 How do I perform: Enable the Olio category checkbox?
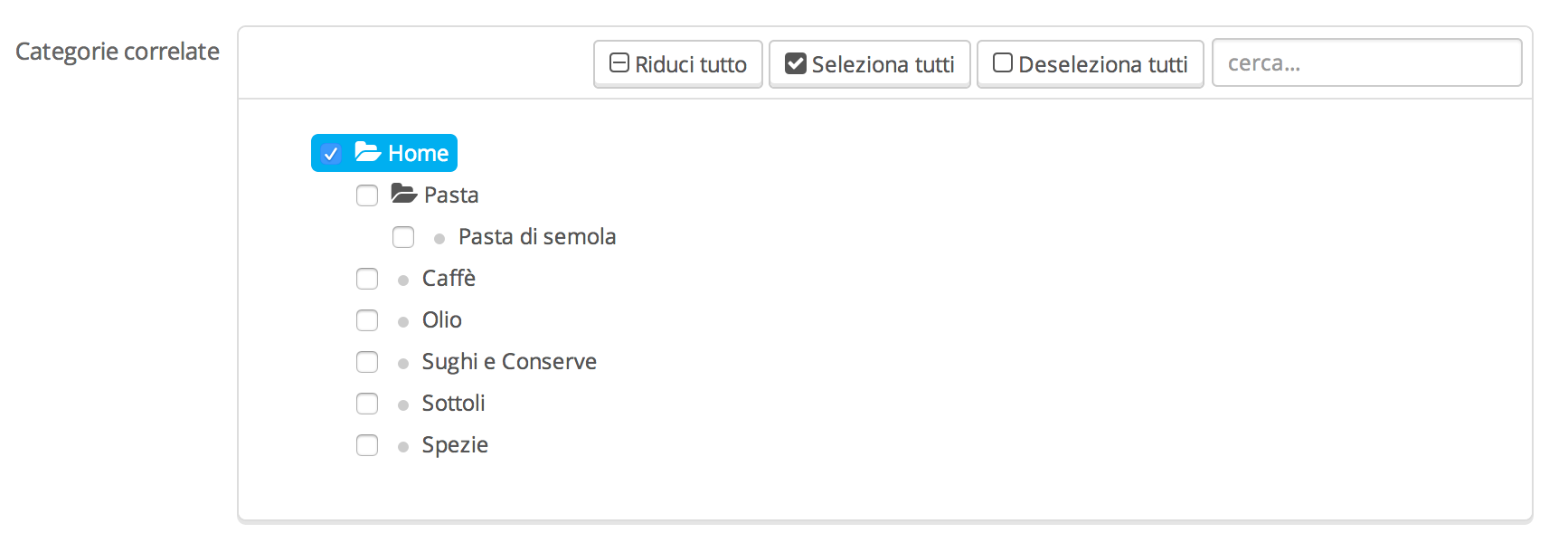pos(367,320)
